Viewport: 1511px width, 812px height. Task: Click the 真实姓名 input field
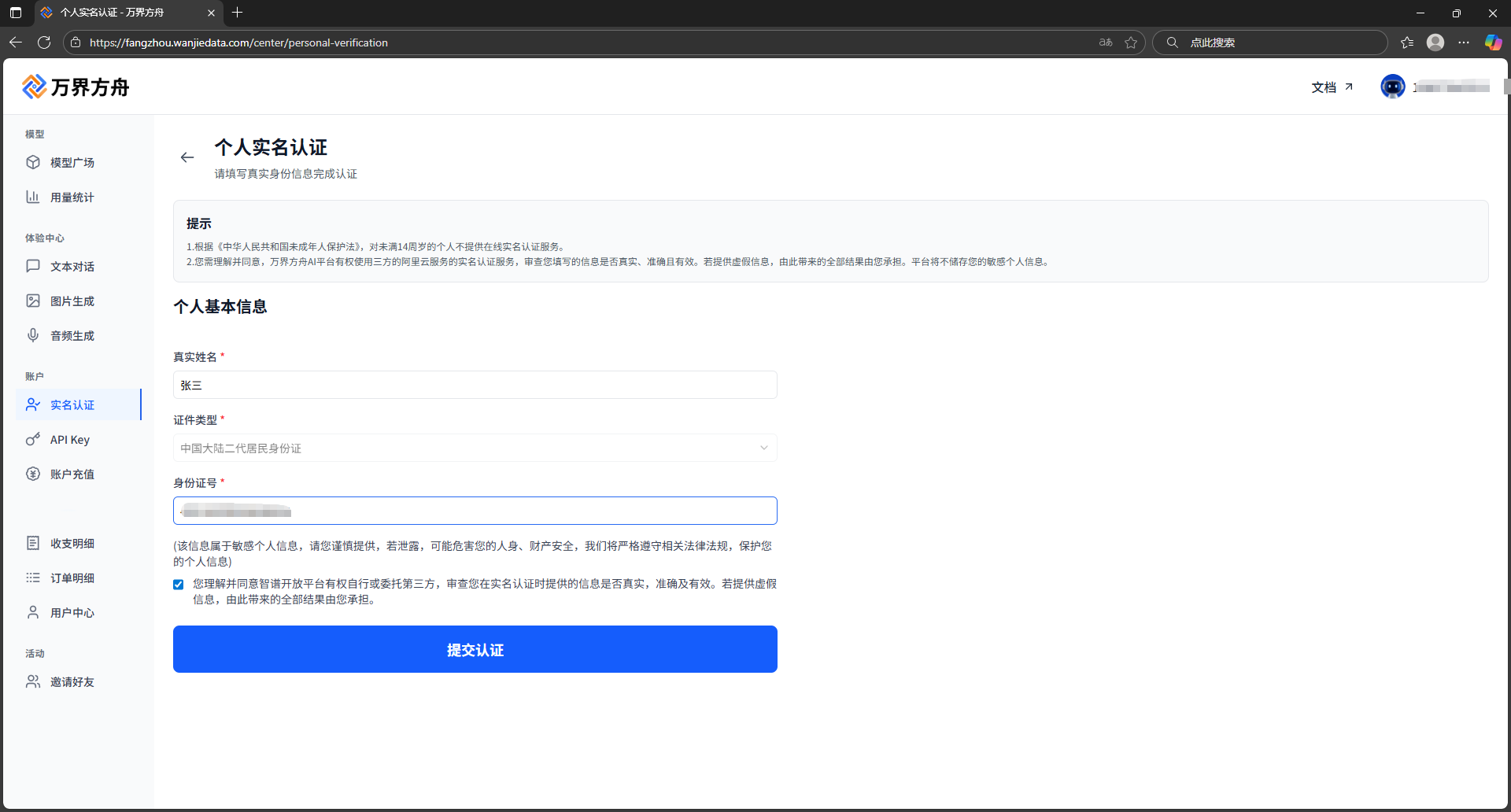click(475, 385)
